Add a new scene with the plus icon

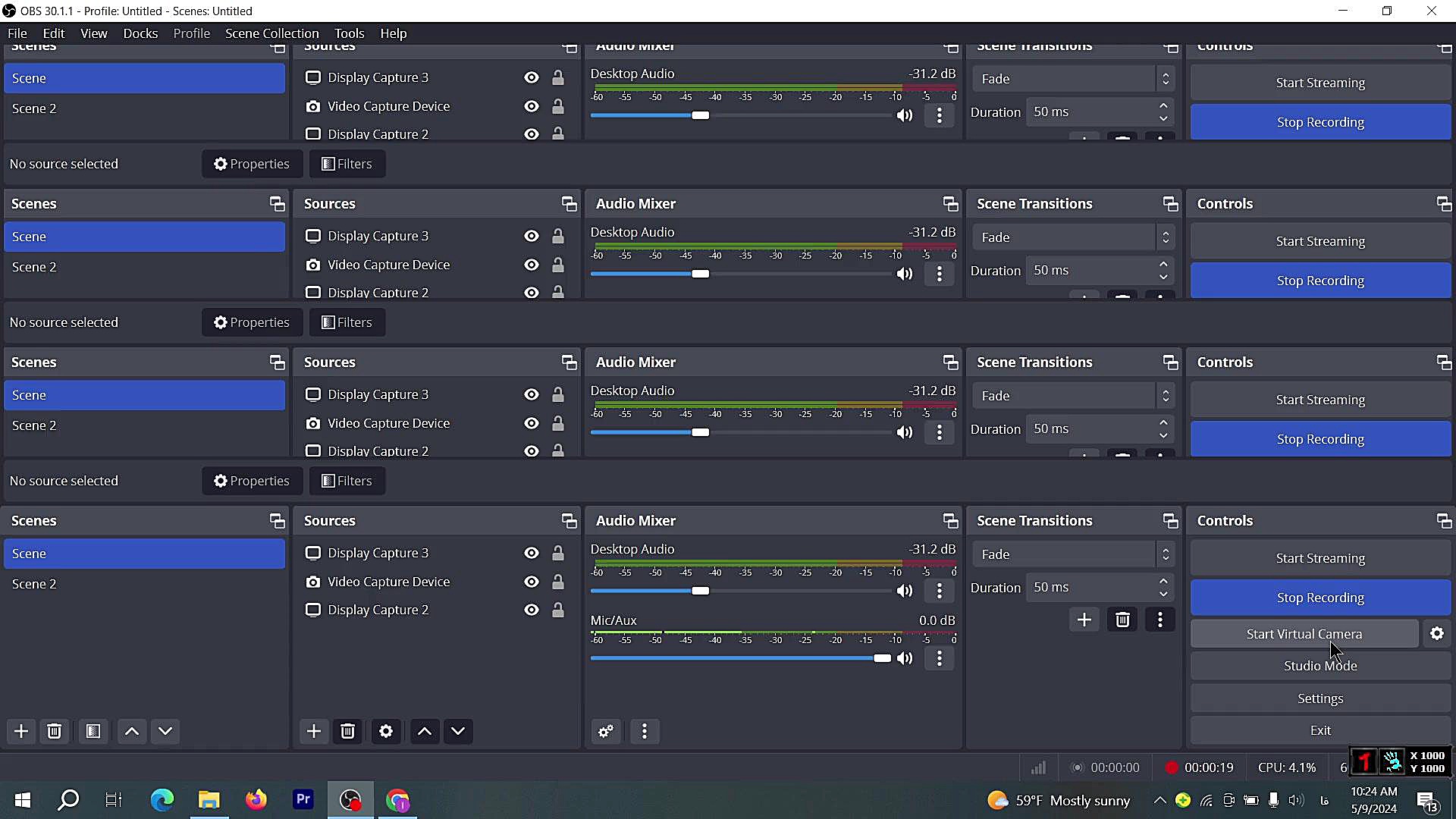[x=21, y=731]
